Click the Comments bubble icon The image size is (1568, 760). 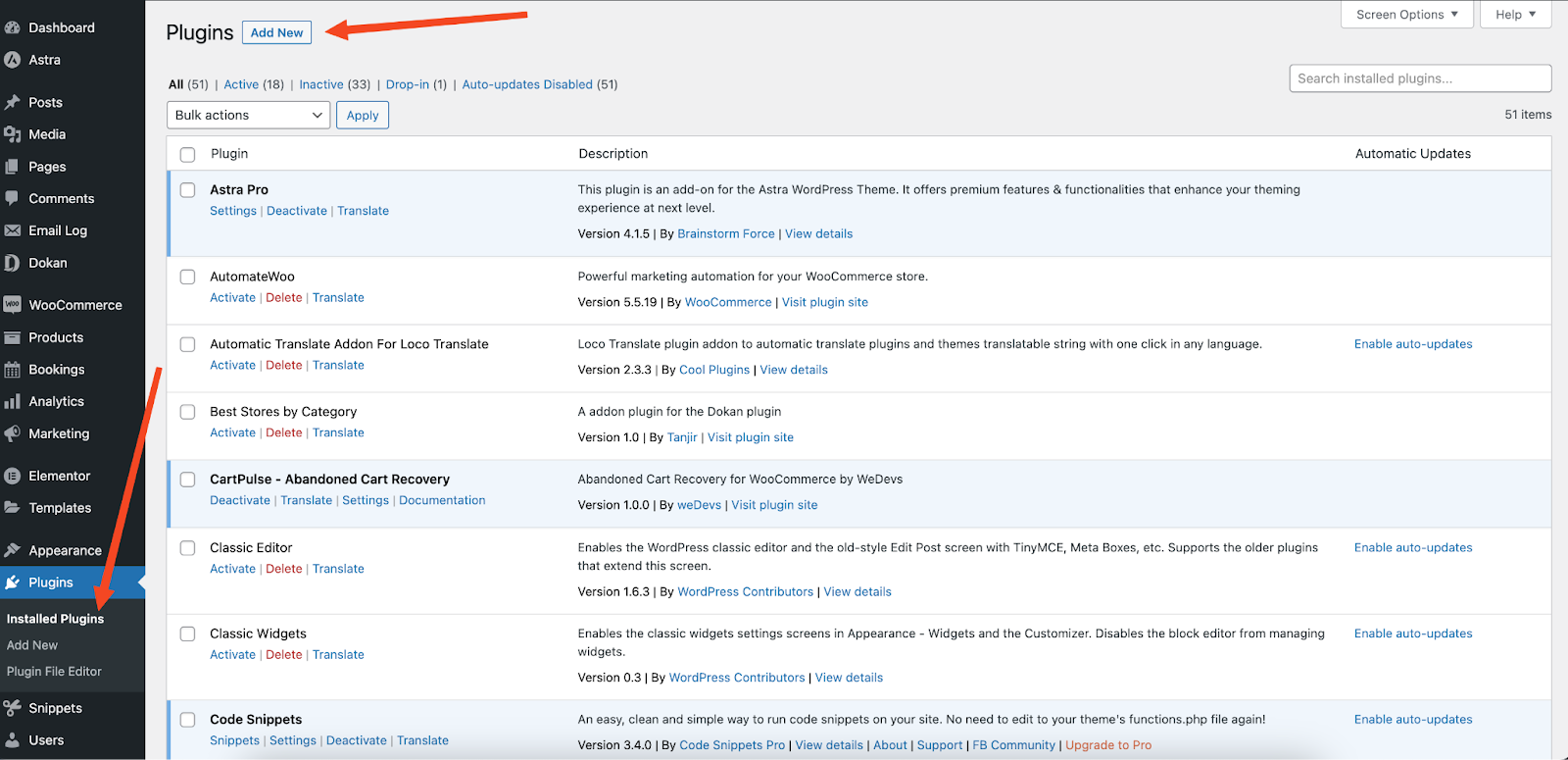[13, 198]
